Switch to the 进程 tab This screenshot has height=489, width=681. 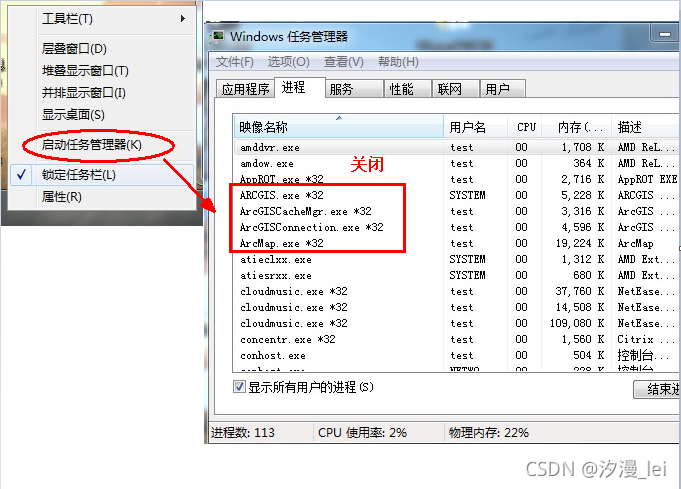(x=300, y=87)
